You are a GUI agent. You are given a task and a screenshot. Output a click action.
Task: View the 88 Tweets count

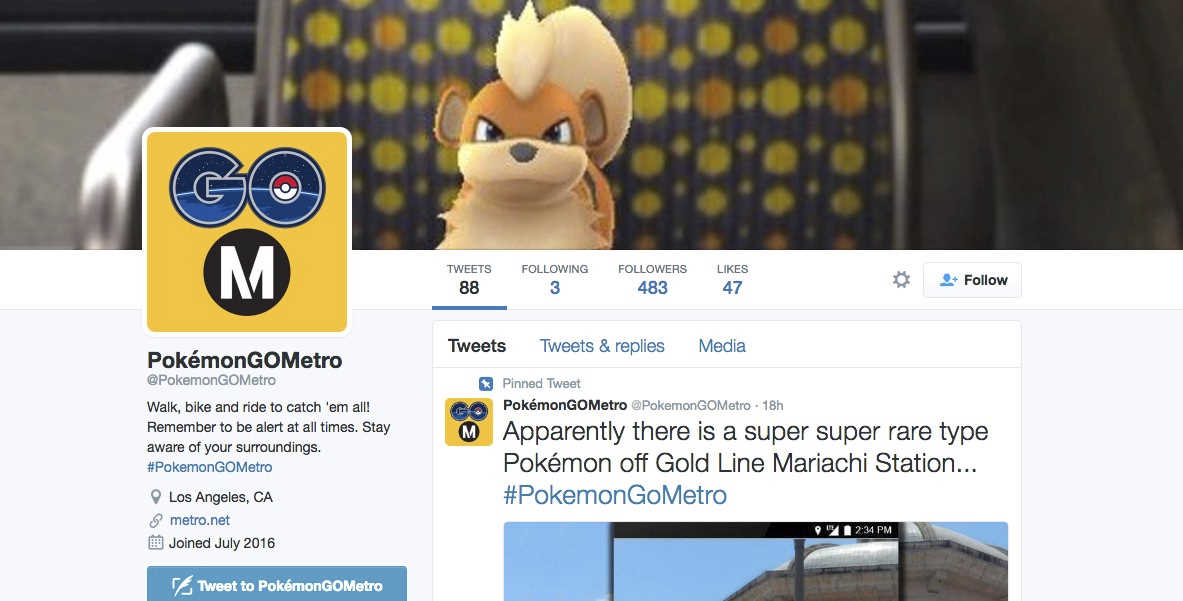tap(469, 279)
